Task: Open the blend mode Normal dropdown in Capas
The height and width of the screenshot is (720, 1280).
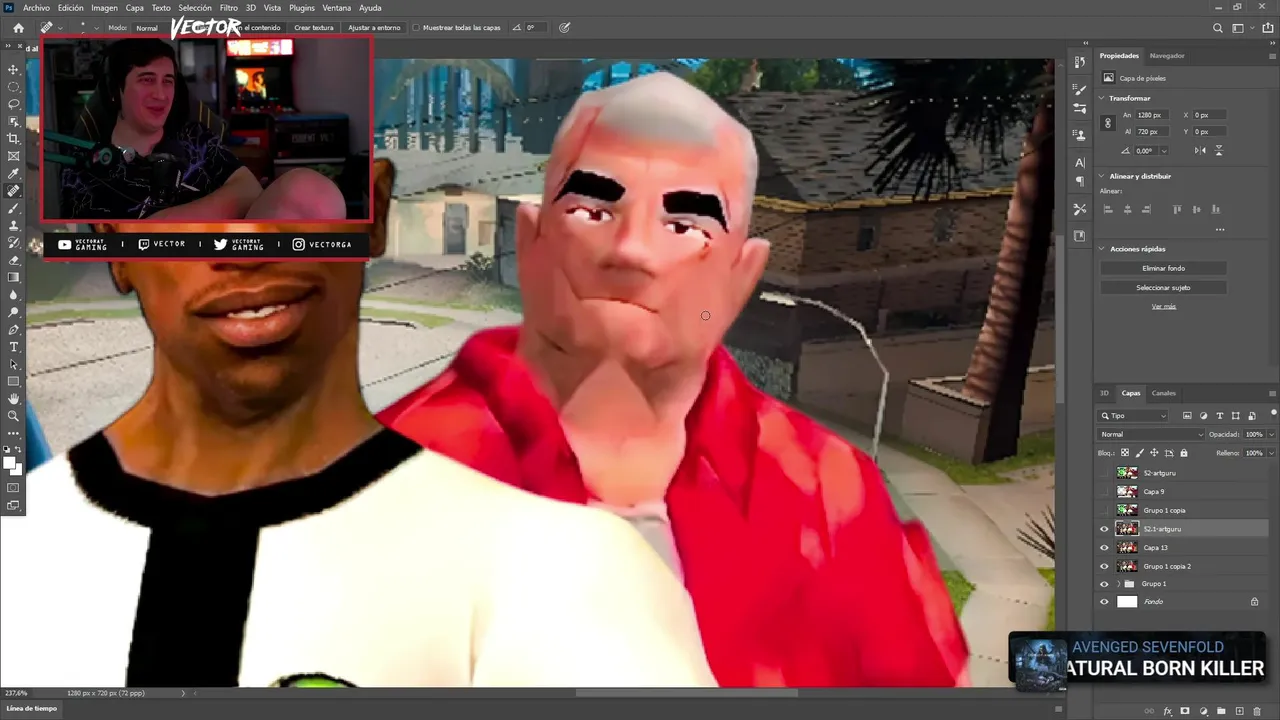Action: (x=1152, y=434)
